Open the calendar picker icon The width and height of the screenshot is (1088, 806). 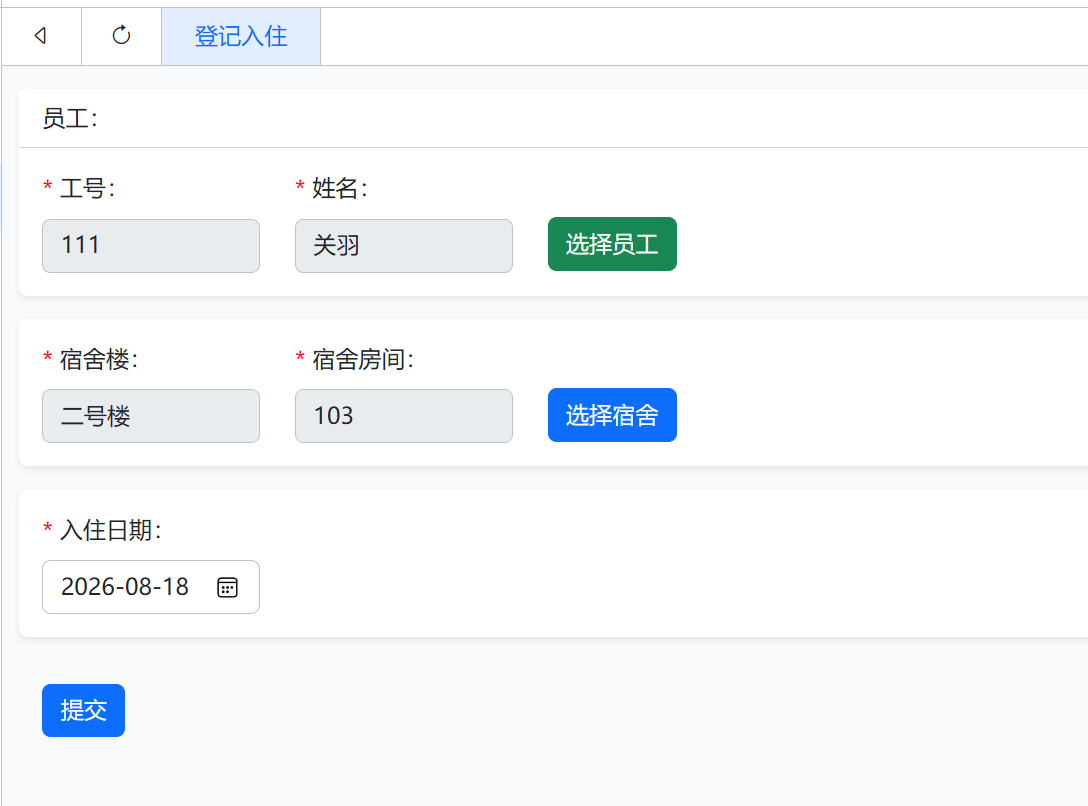coord(227,587)
